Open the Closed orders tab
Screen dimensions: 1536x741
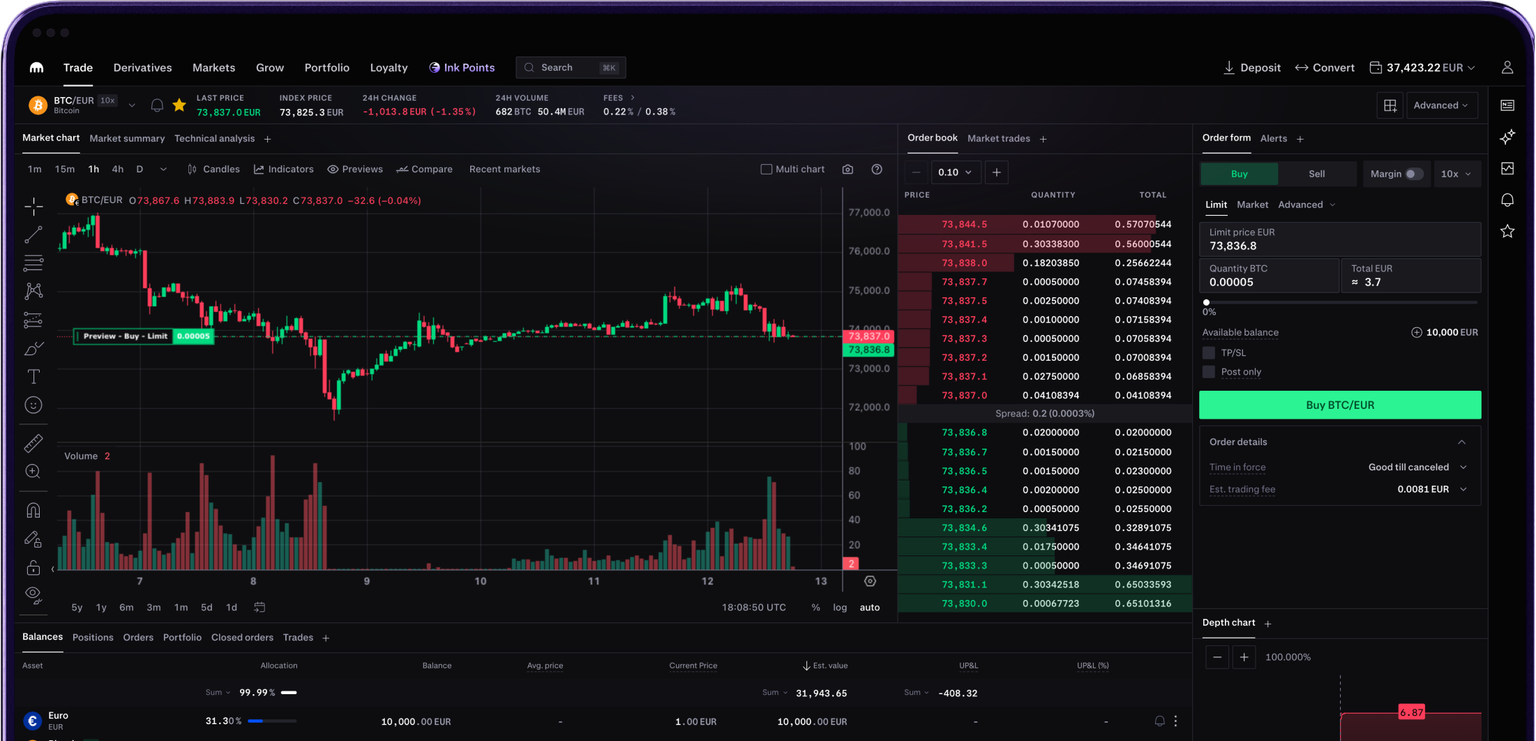pos(242,637)
